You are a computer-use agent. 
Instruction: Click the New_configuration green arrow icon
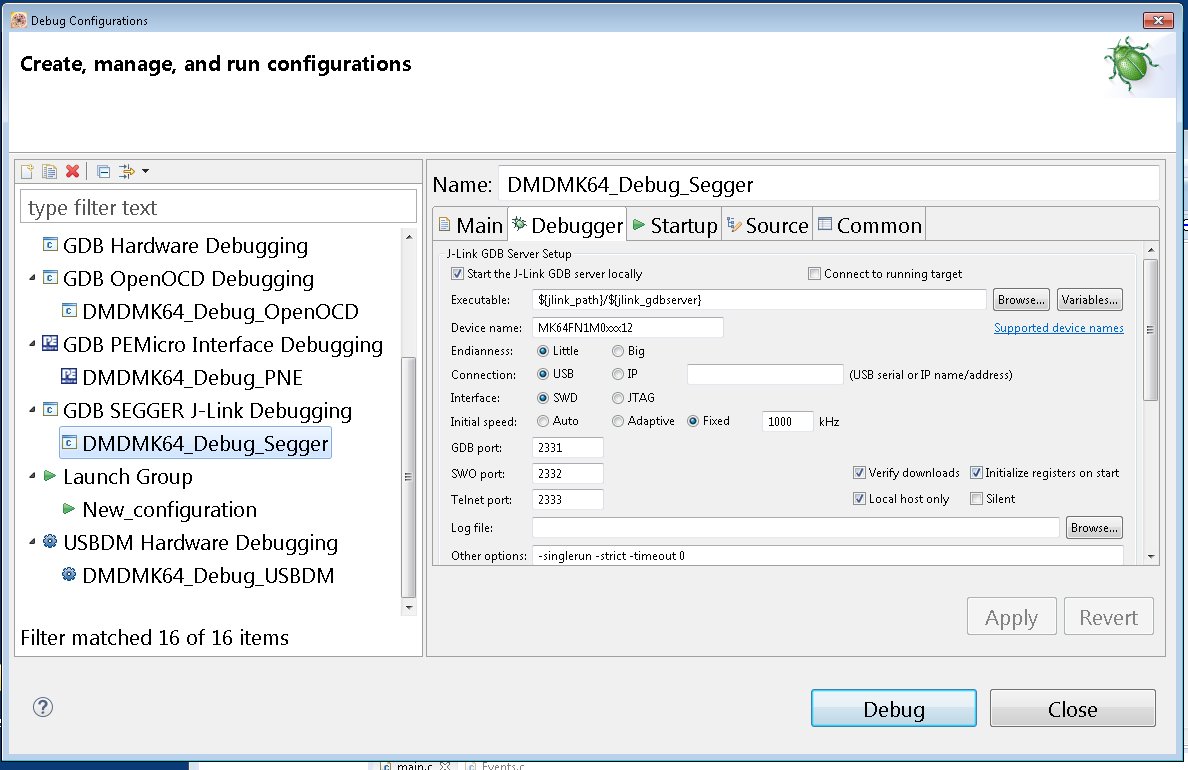point(69,509)
